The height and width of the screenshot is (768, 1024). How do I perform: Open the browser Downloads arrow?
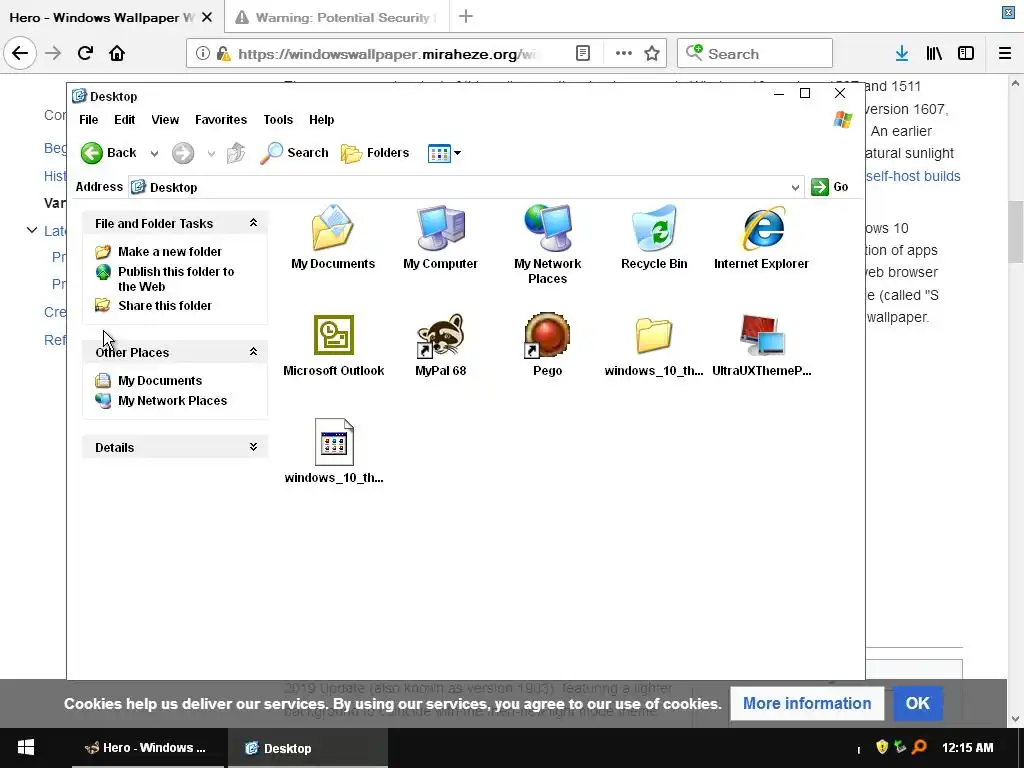tap(902, 54)
